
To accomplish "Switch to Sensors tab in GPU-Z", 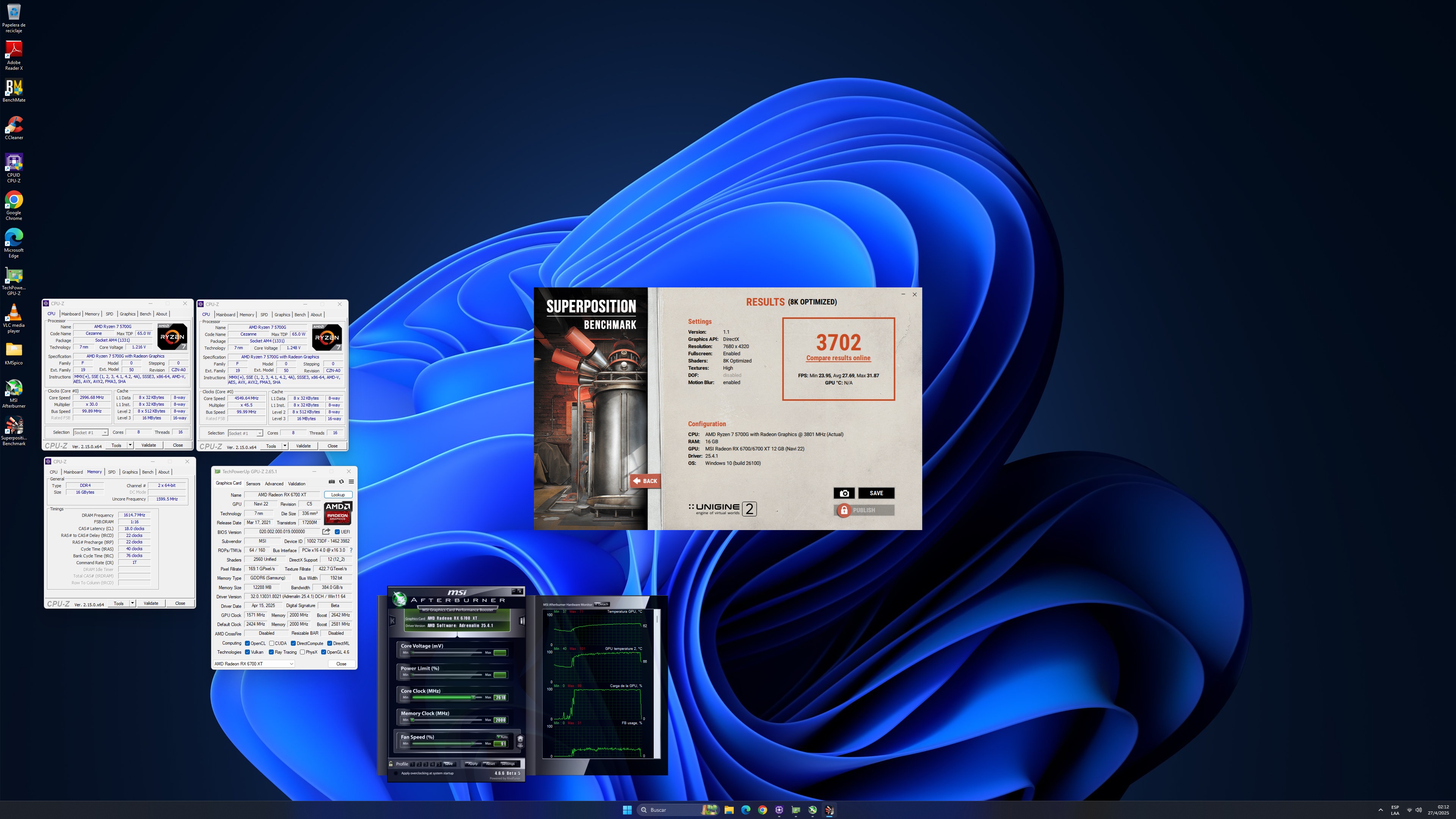I will pos(253,483).
